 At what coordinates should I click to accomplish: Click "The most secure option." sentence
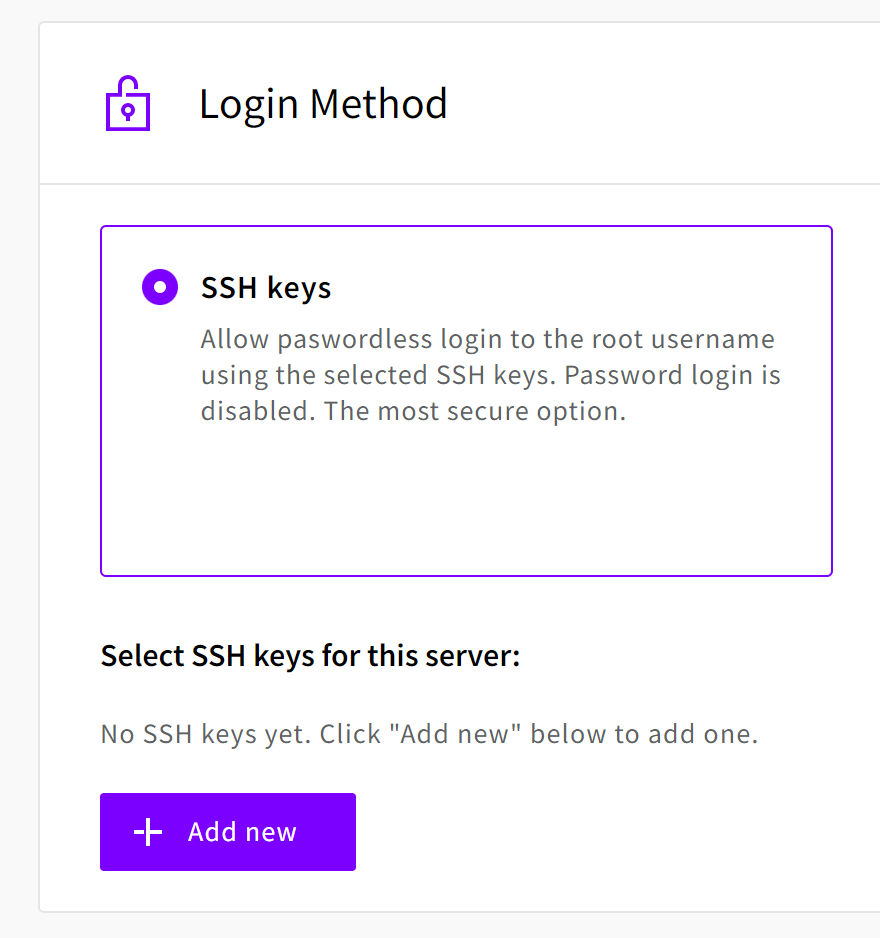(475, 412)
